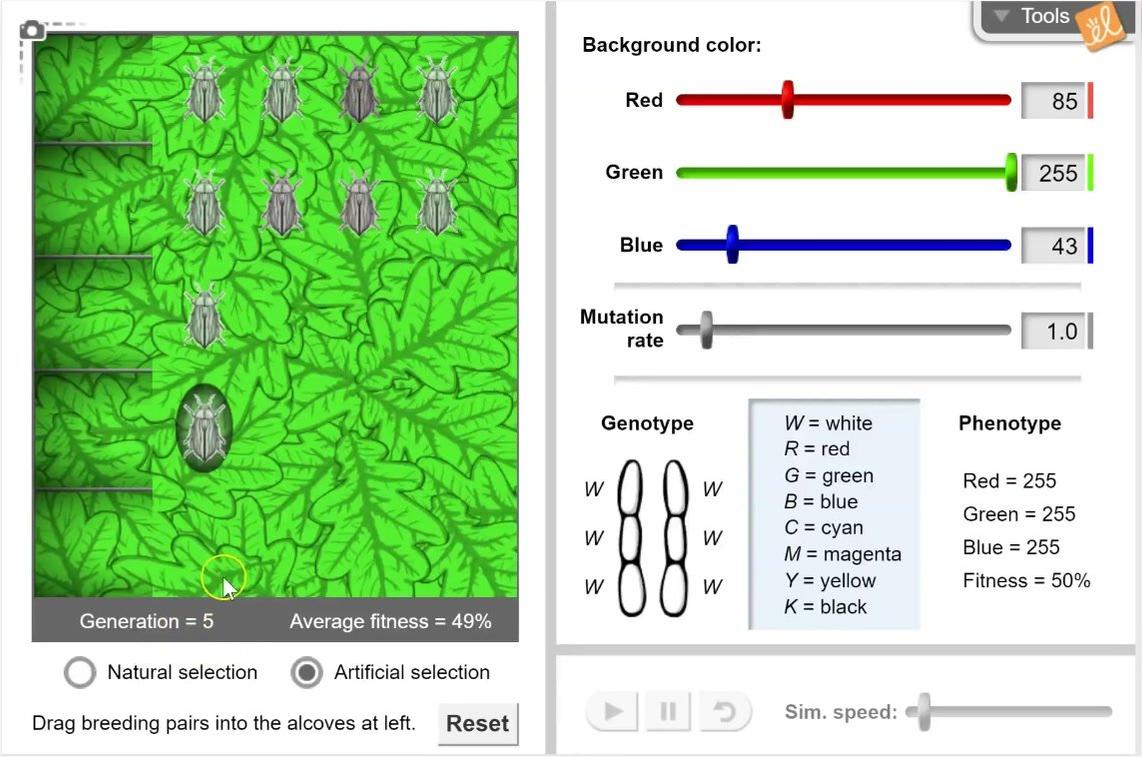
Task: Click the 'M = magenta' legend entry
Action: tap(843, 554)
